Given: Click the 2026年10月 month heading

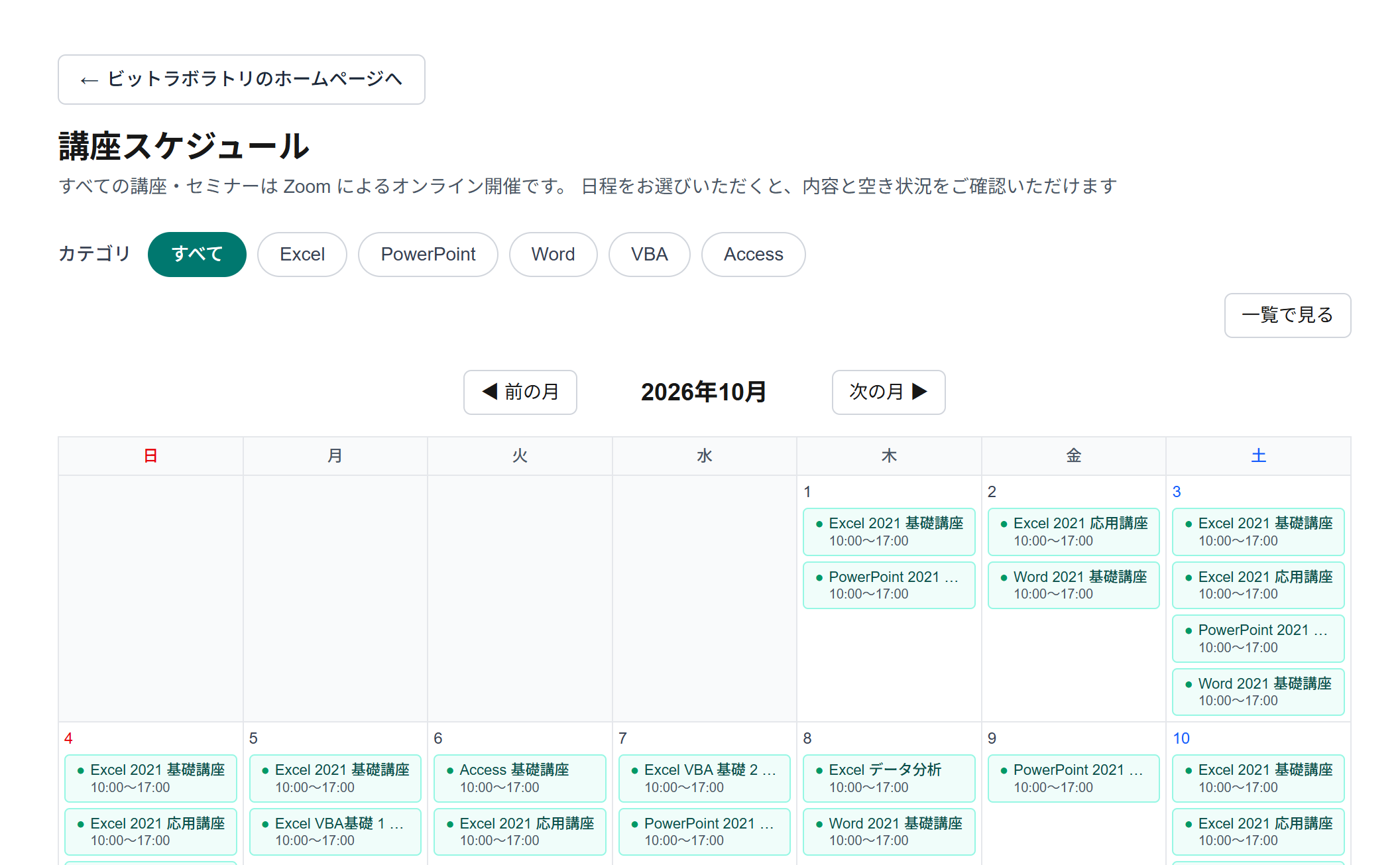Looking at the screenshot, I should point(704,392).
